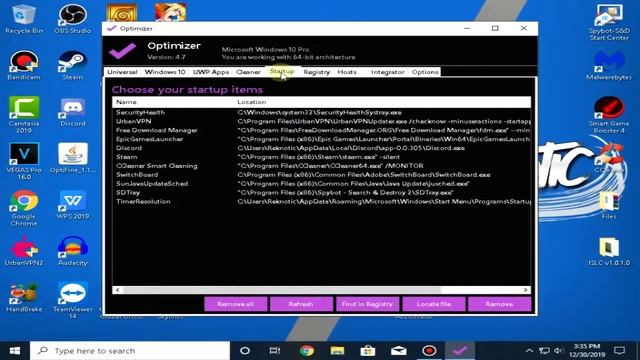The height and width of the screenshot is (360, 640).
Task: Open notification center icon
Action: 620,351
